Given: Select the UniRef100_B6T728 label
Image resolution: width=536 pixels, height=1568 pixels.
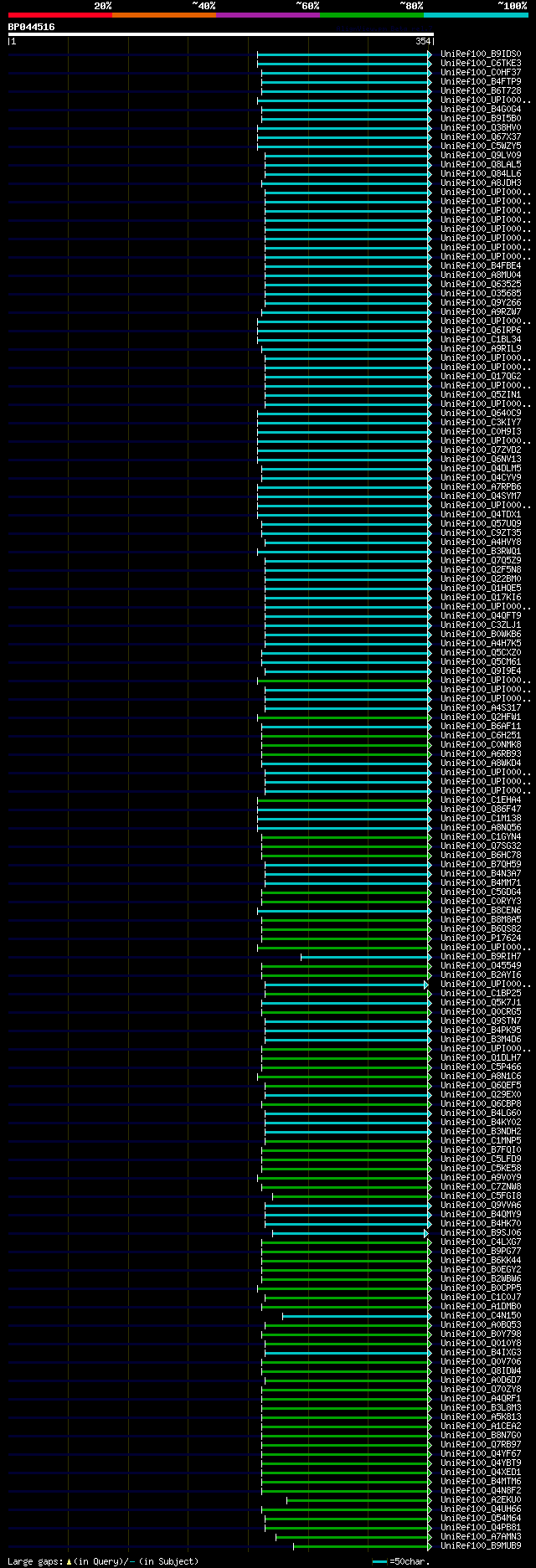Looking at the screenshot, I should click(x=481, y=91).
